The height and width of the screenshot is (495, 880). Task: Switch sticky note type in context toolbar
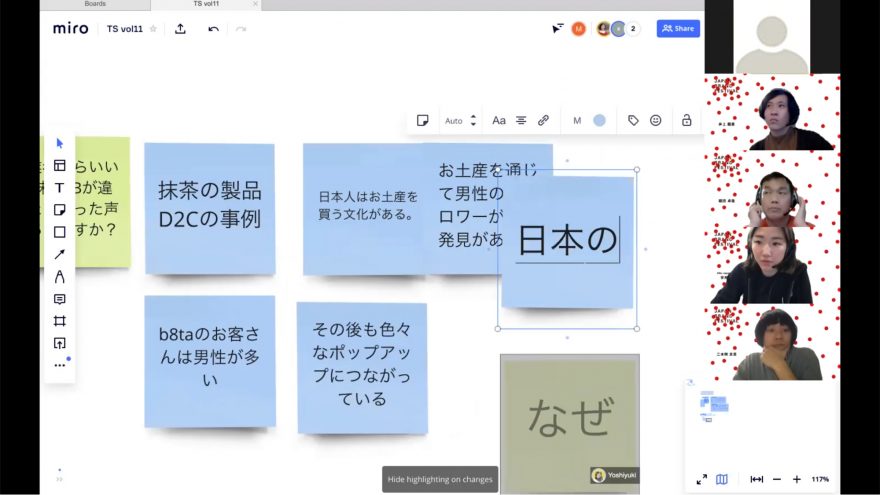point(423,120)
